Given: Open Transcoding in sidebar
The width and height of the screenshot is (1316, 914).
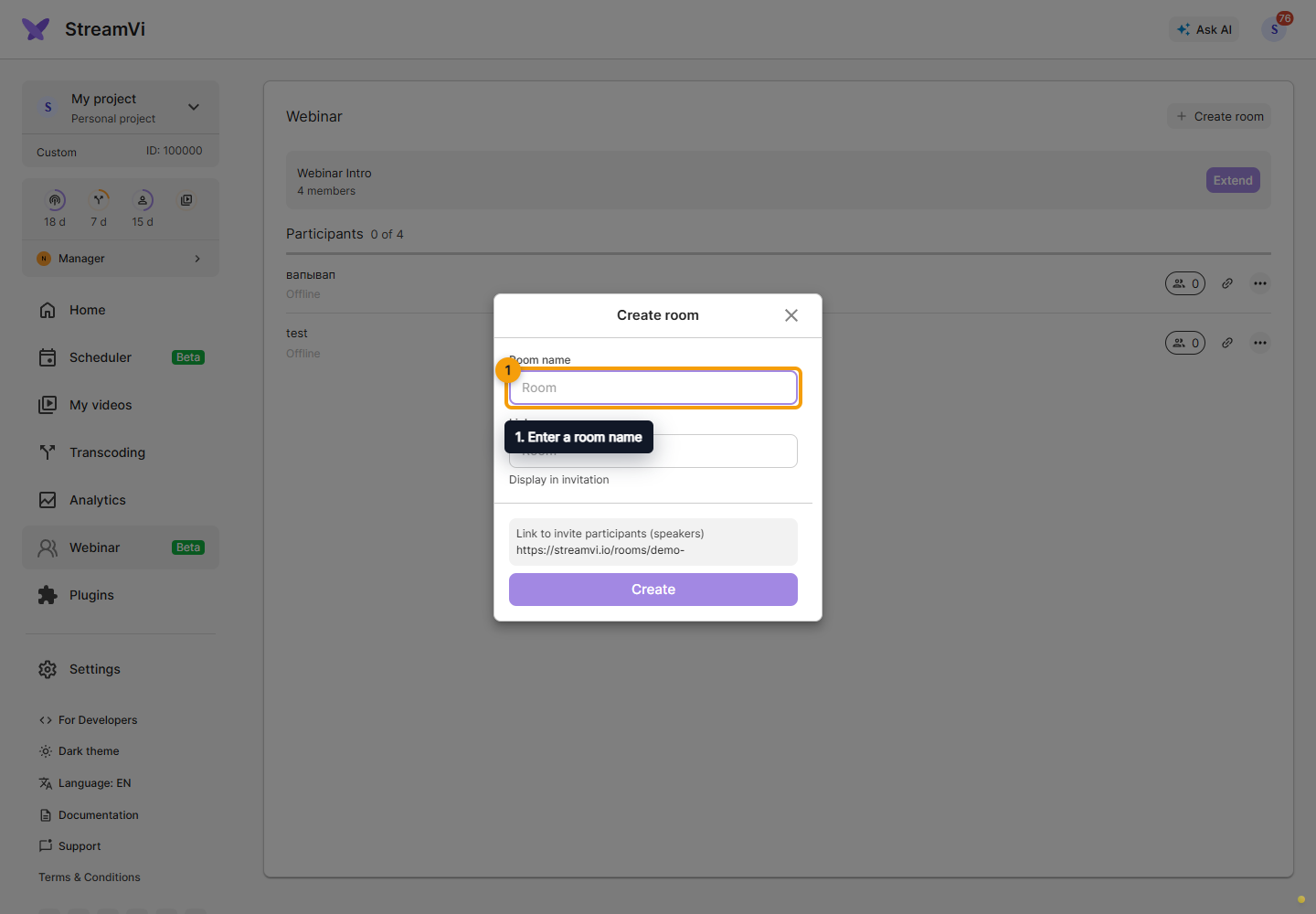Looking at the screenshot, I should pyautogui.click(x=121, y=452).
